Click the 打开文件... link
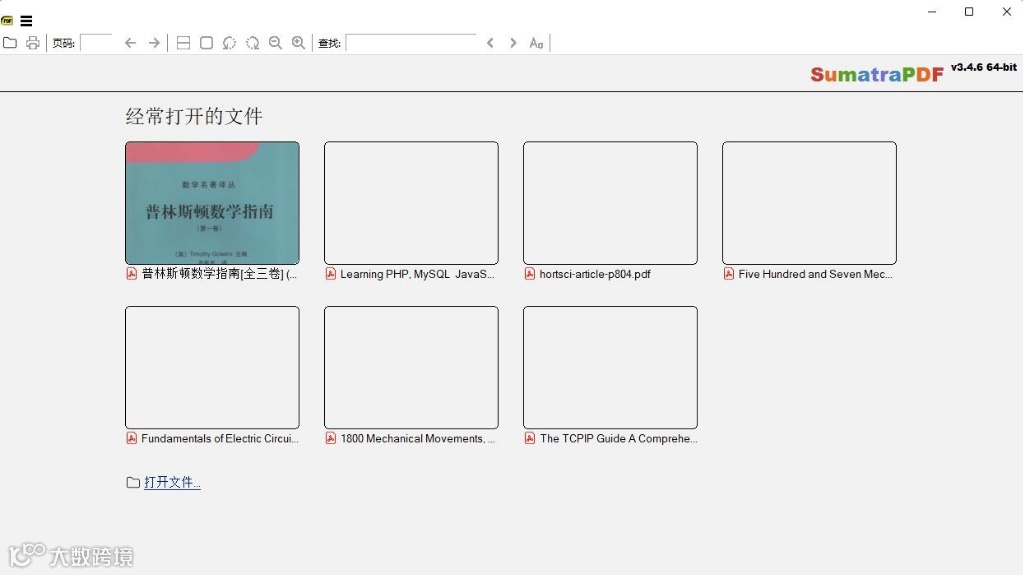1023x575 pixels. tap(172, 482)
